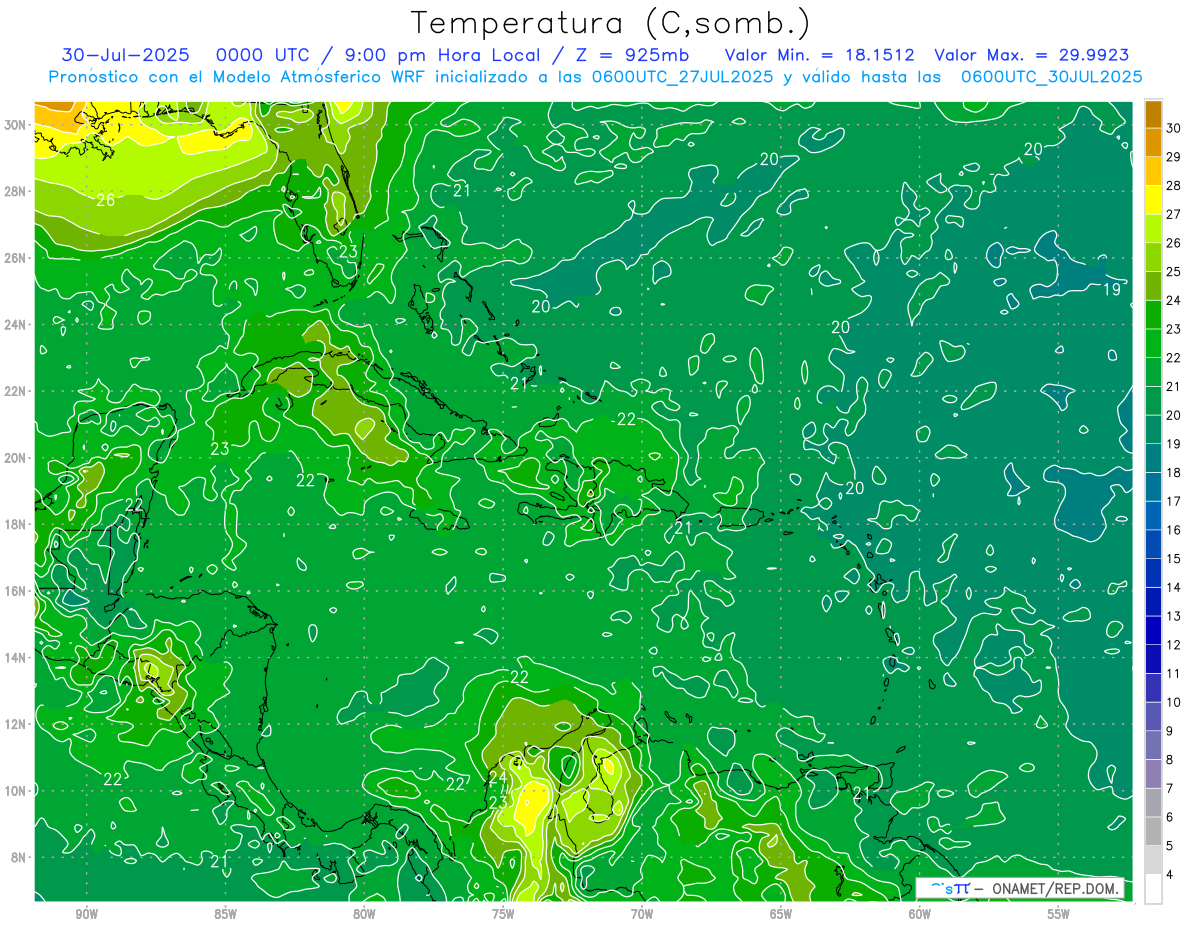The height and width of the screenshot is (927, 1200).
Task: Select the gray swatch between legend 5 and 6
Action: 1153,831
